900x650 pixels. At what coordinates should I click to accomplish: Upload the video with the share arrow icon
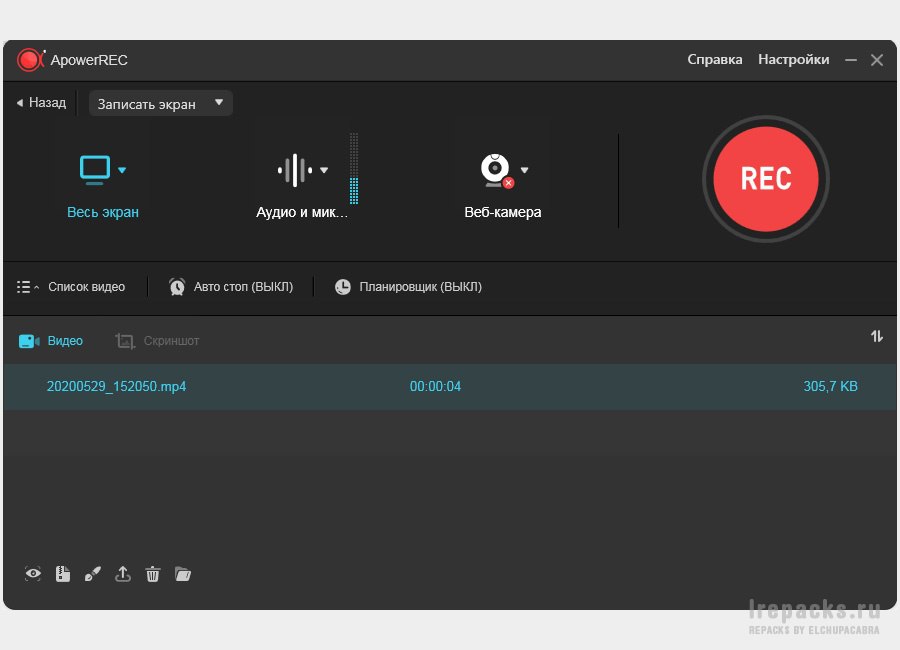(123, 574)
